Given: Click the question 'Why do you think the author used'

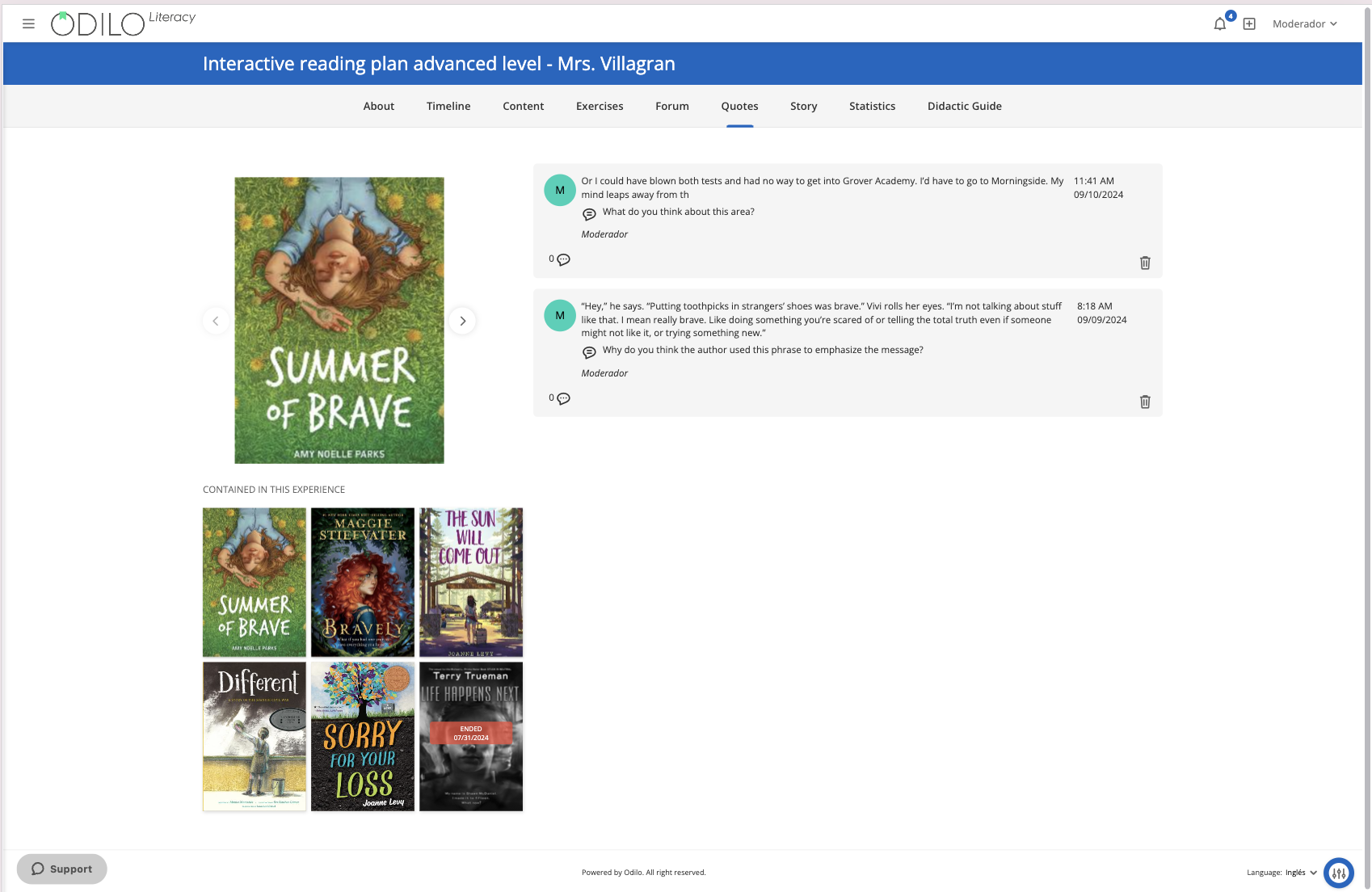Looking at the screenshot, I should pos(763,350).
